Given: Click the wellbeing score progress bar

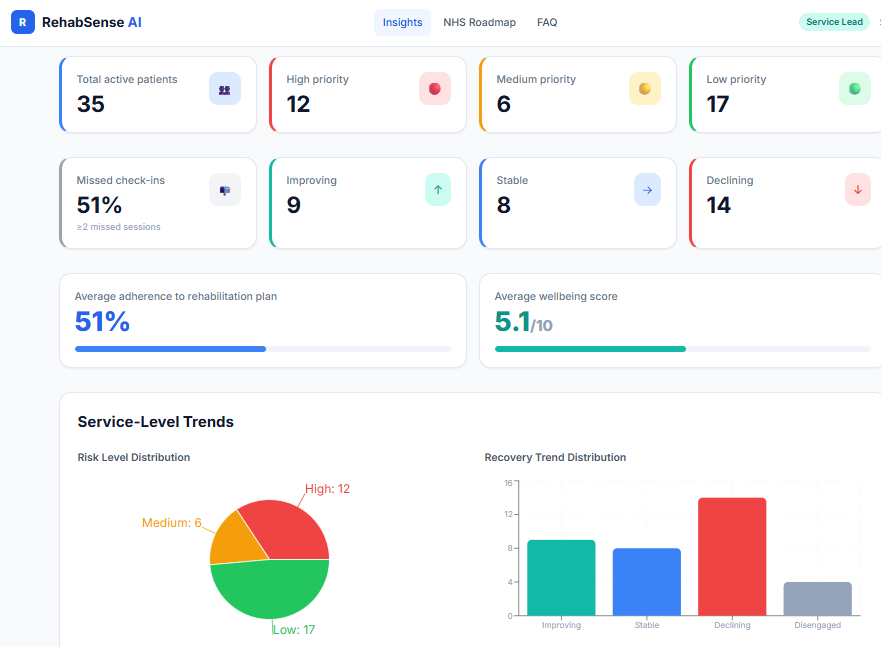Looking at the screenshot, I should 683,349.
